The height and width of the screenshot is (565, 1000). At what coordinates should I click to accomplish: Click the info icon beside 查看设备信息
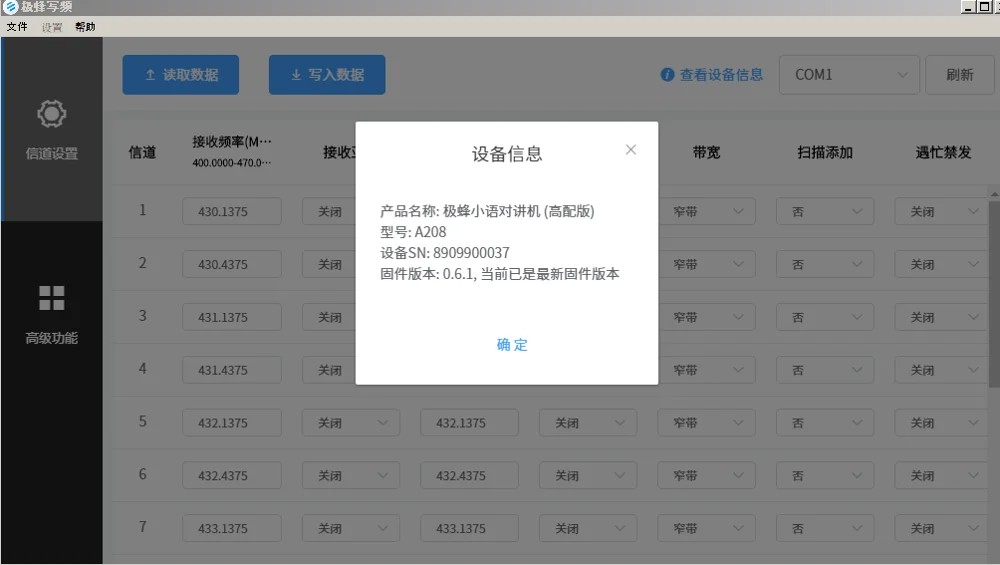click(x=667, y=75)
